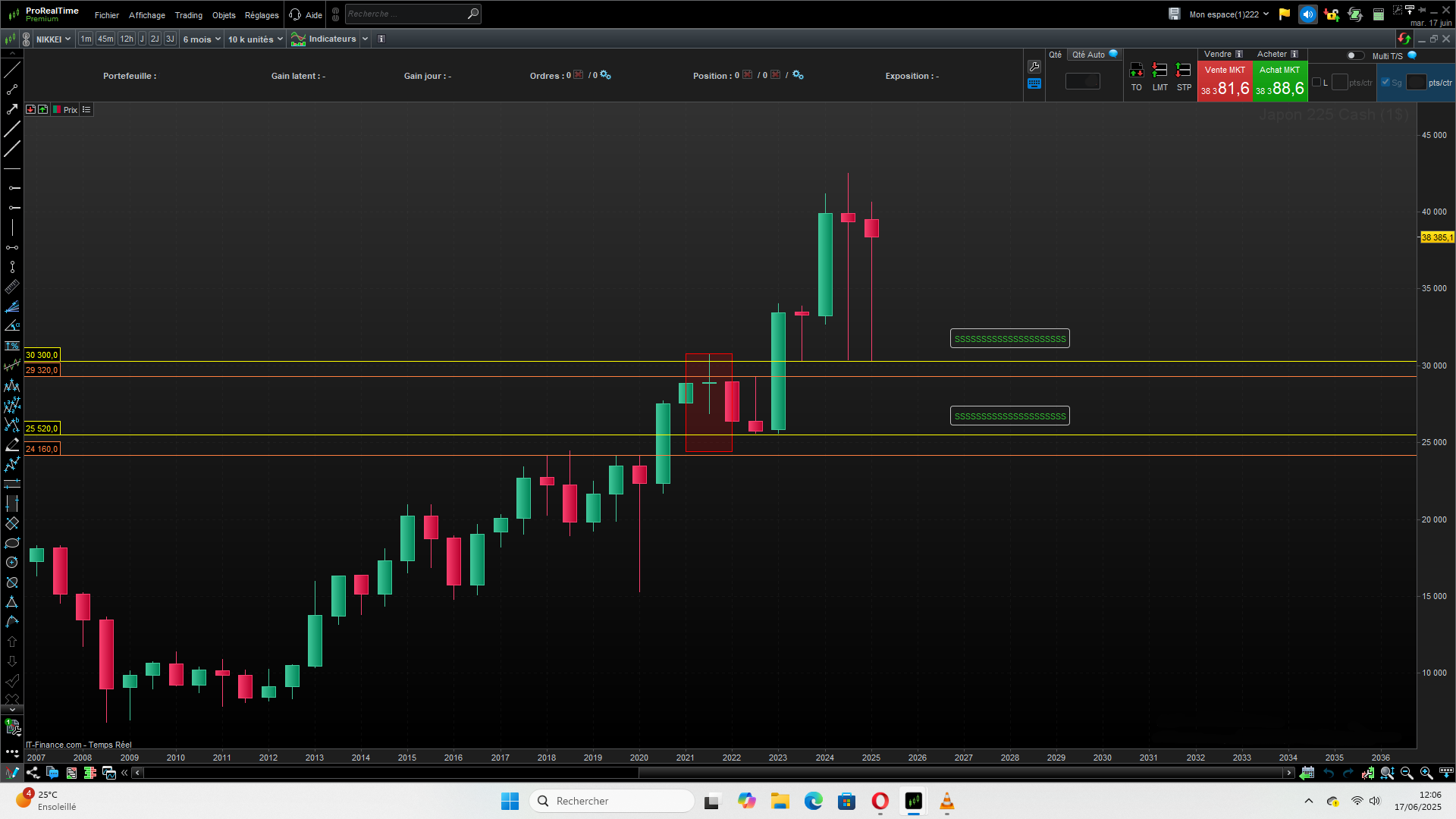Select the TO order icon

pos(1136,72)
